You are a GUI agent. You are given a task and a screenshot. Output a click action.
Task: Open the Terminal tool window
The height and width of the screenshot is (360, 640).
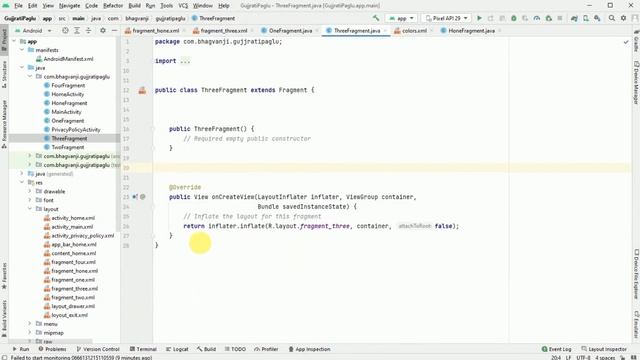143,349
